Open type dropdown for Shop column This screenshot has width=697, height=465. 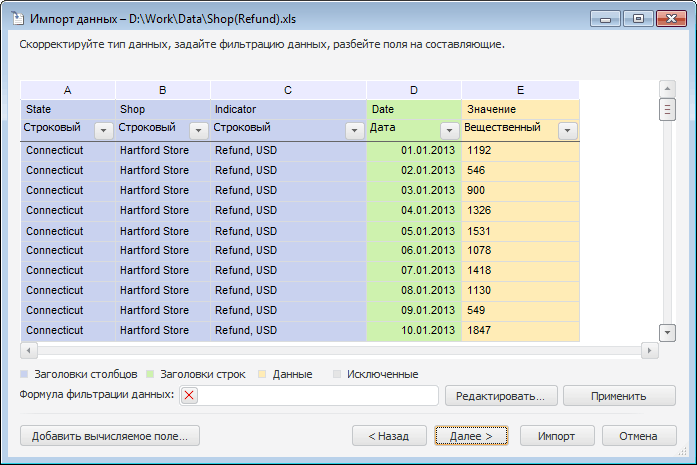click(199, 131)
